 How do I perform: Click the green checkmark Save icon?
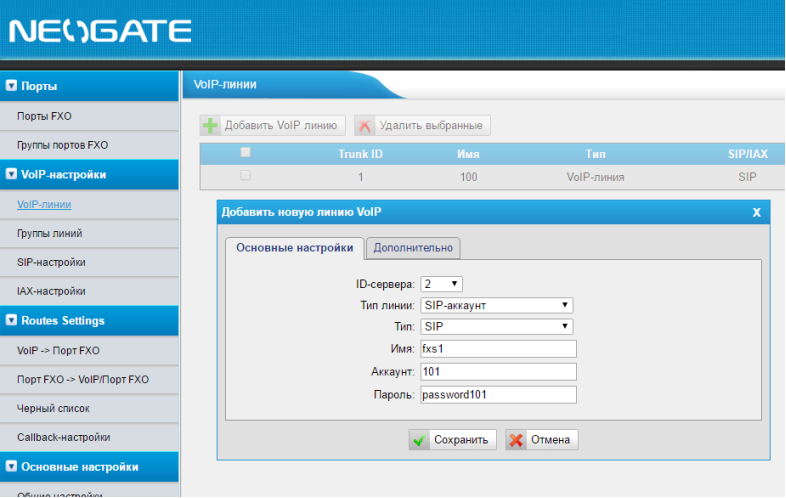coord(420,440)
